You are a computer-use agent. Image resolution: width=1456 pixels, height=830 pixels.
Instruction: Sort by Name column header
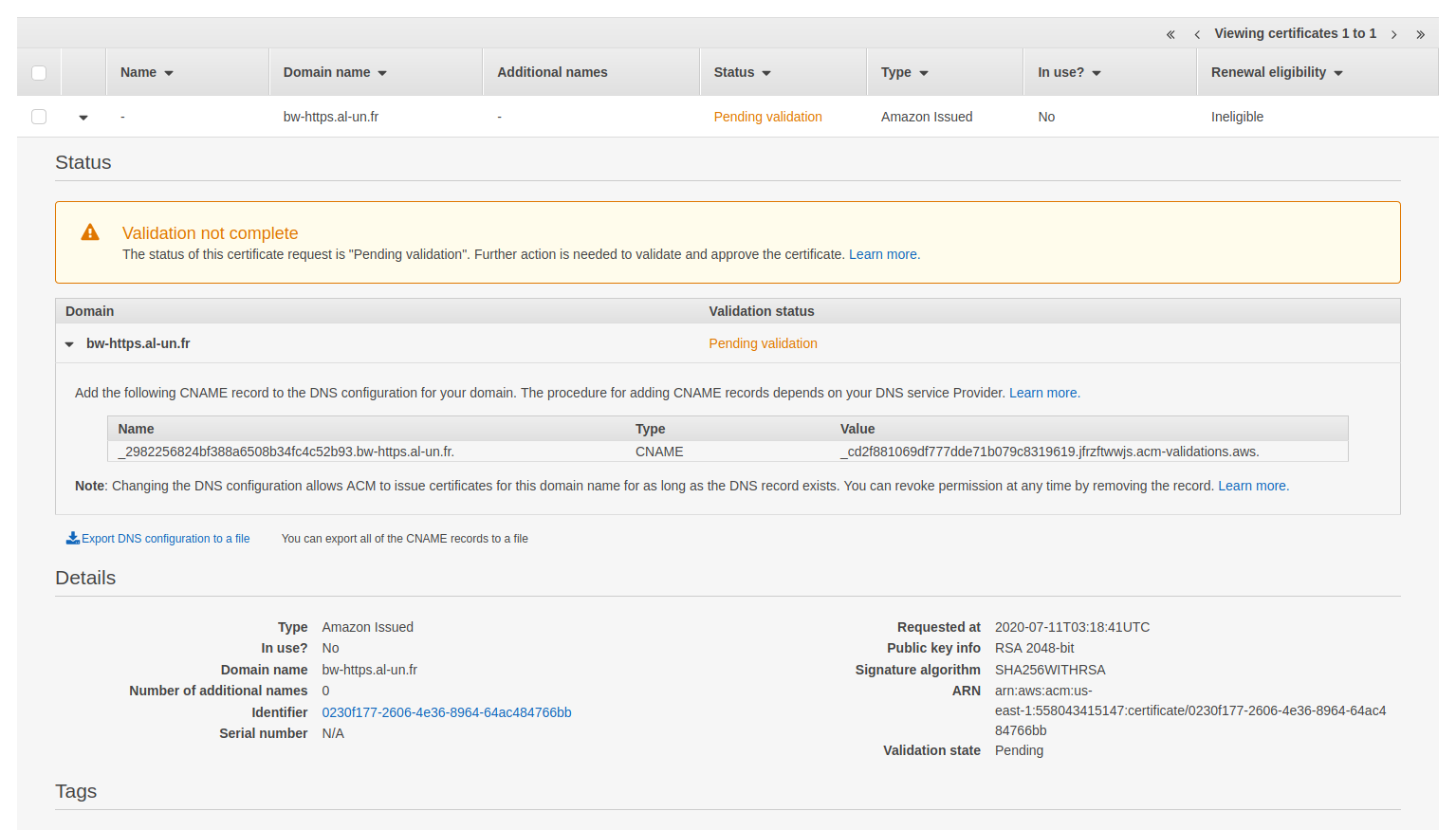pyautogui.click(x=146, y=73)
